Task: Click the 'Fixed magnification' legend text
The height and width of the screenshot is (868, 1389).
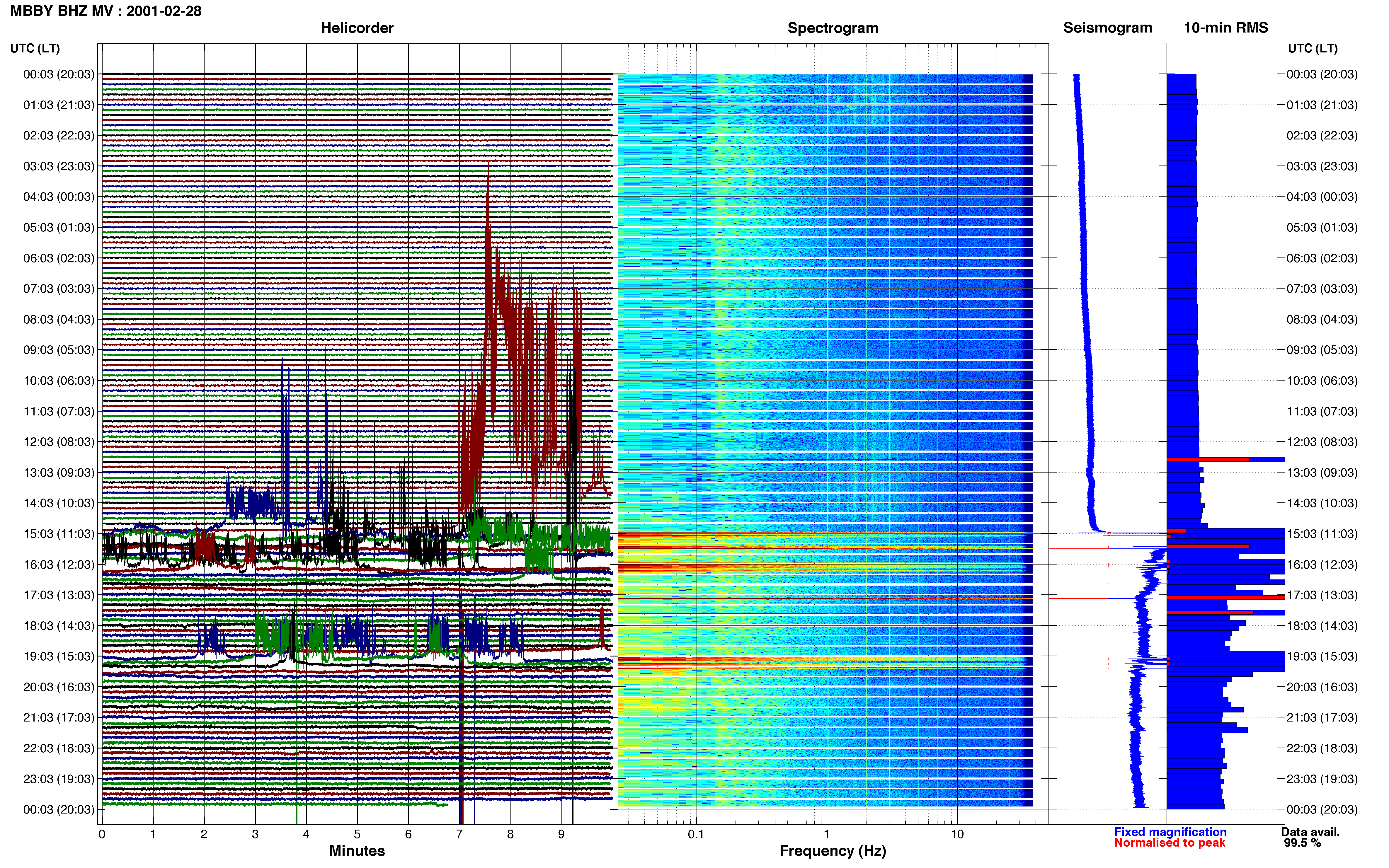Action: [1170, 832]
